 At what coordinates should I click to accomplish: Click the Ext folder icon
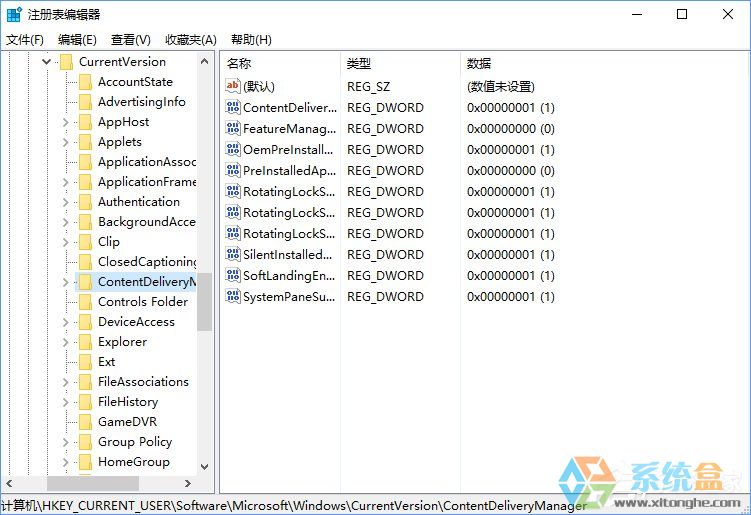tap(85, 362)
